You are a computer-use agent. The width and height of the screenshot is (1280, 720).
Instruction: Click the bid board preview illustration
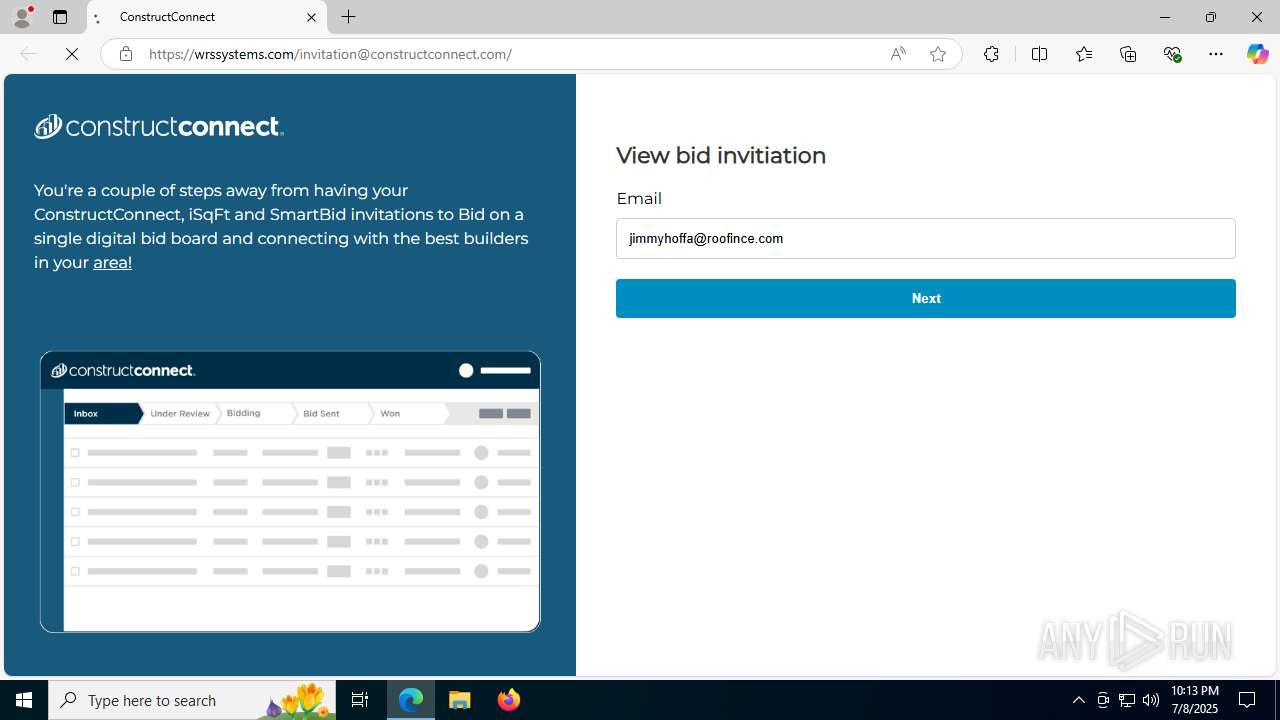290,491
